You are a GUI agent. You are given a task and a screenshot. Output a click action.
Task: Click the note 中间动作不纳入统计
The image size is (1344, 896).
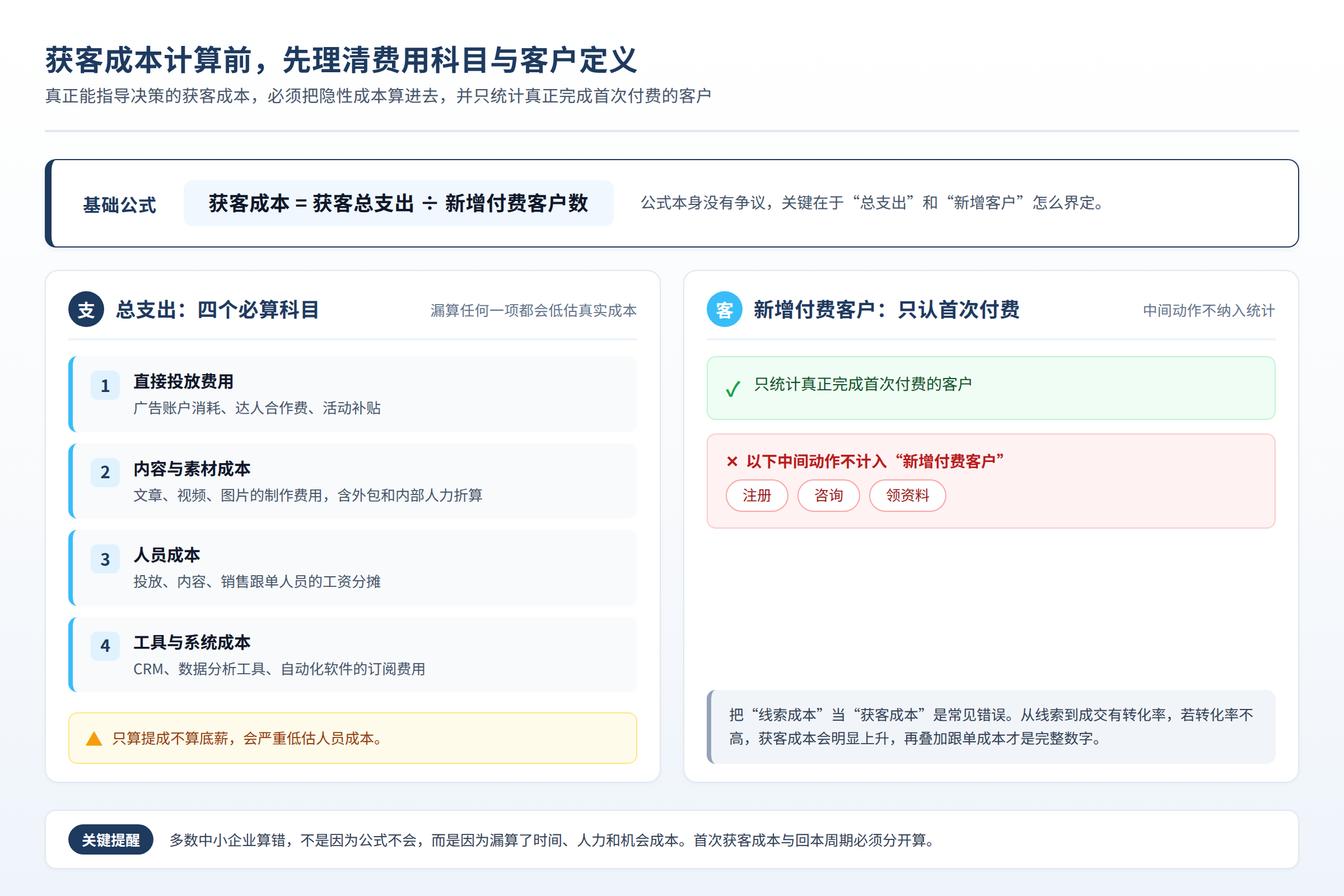[x=1209, y=310]
